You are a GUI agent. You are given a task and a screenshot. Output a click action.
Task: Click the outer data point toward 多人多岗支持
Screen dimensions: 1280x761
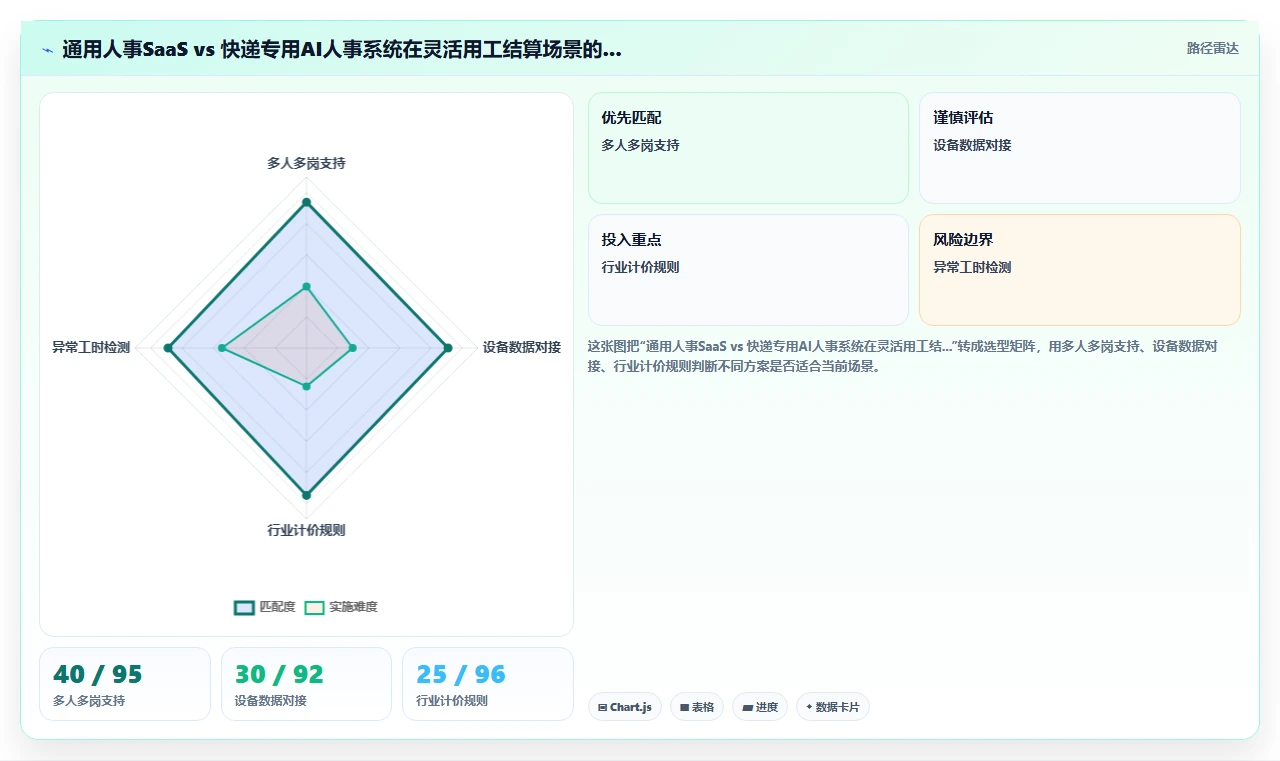[306, 202]
